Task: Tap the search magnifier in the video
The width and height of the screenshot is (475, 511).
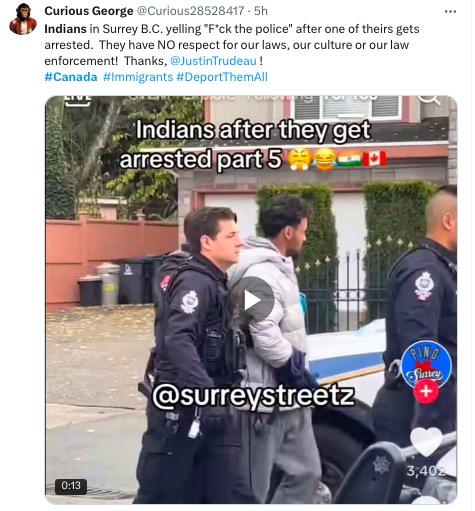Action: click(x=430, y=99)
